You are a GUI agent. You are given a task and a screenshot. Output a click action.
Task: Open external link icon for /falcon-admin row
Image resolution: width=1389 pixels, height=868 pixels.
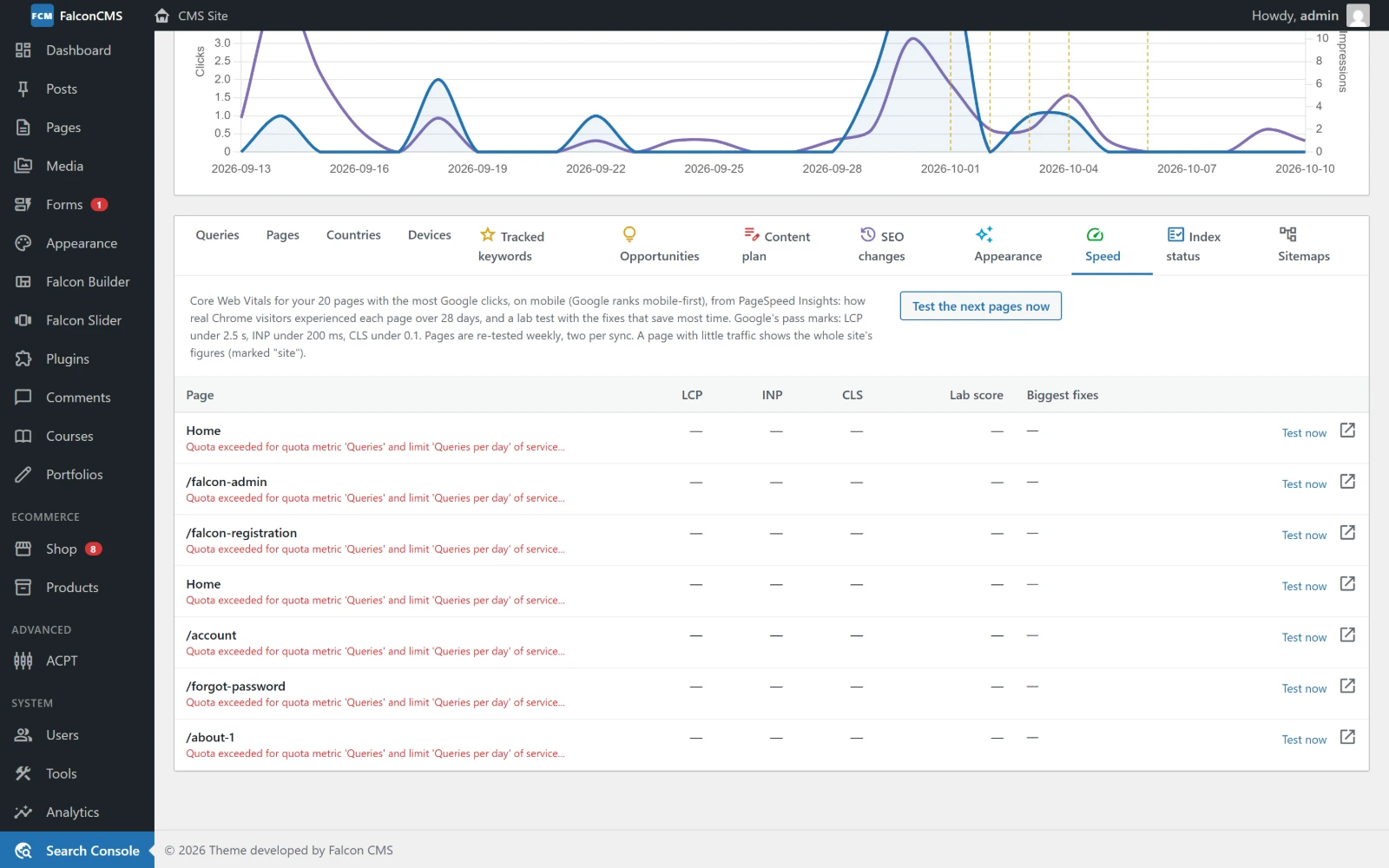point(1347,482)
